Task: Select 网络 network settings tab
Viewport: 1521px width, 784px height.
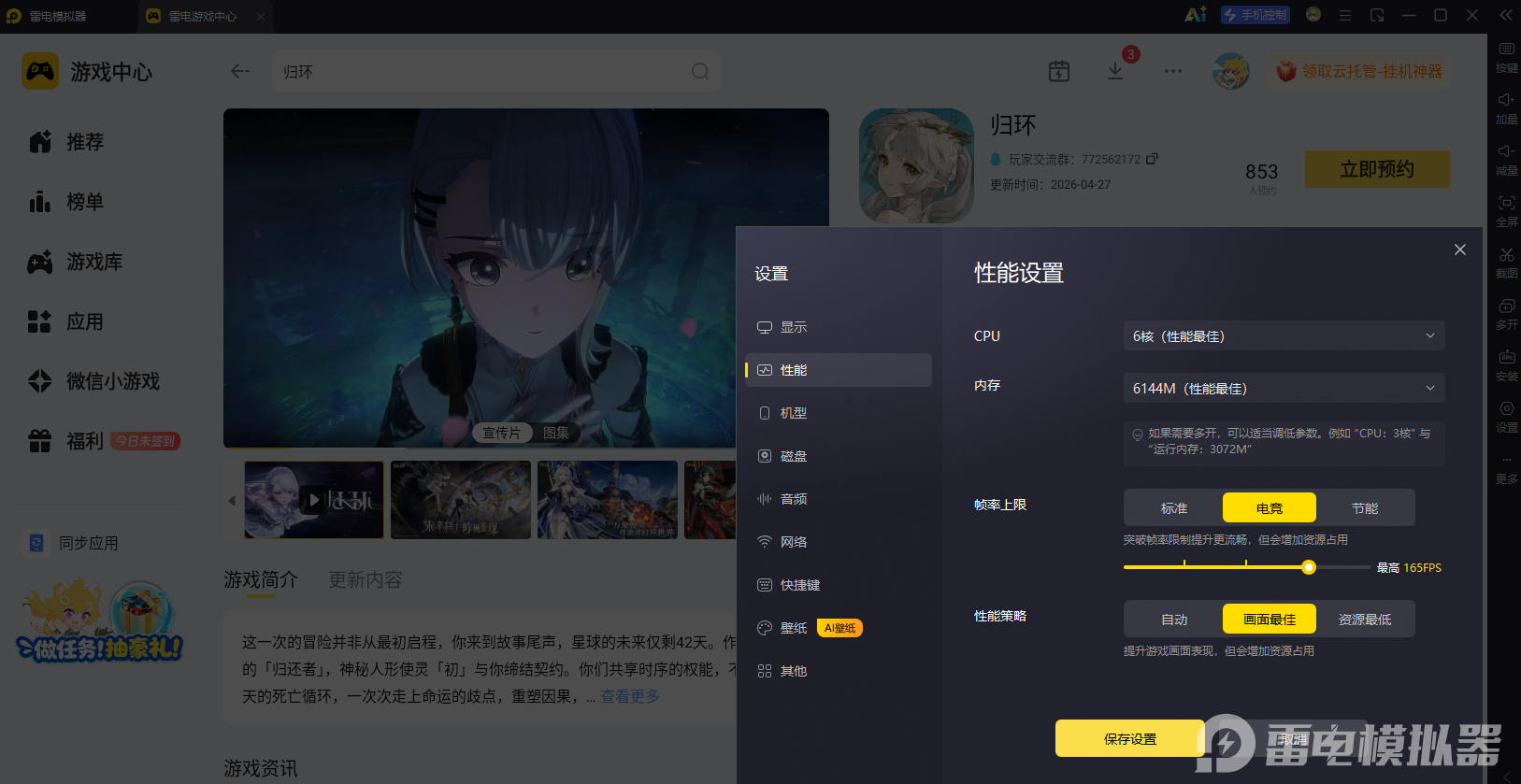Action: point(839,542)
